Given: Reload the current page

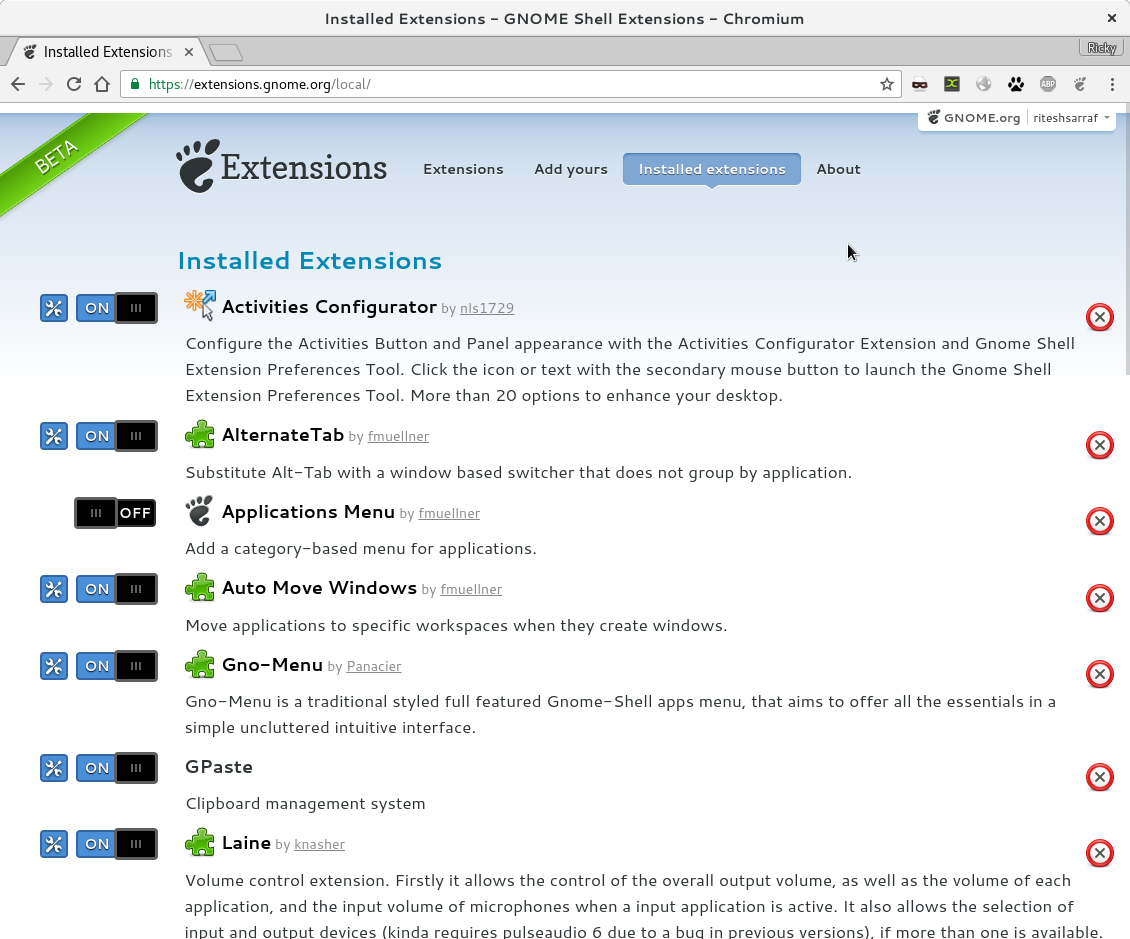Looking at the screenshot, I should click(74, 84).
